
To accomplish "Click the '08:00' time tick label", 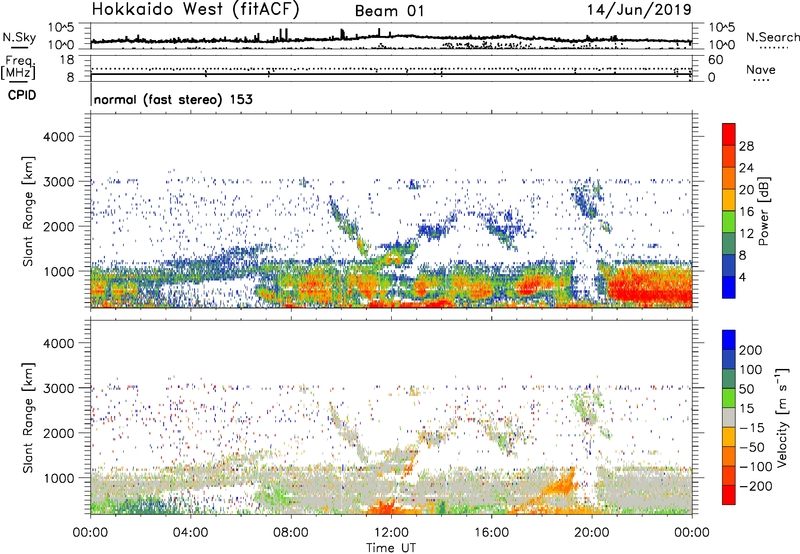I will [x=291, y=533].
